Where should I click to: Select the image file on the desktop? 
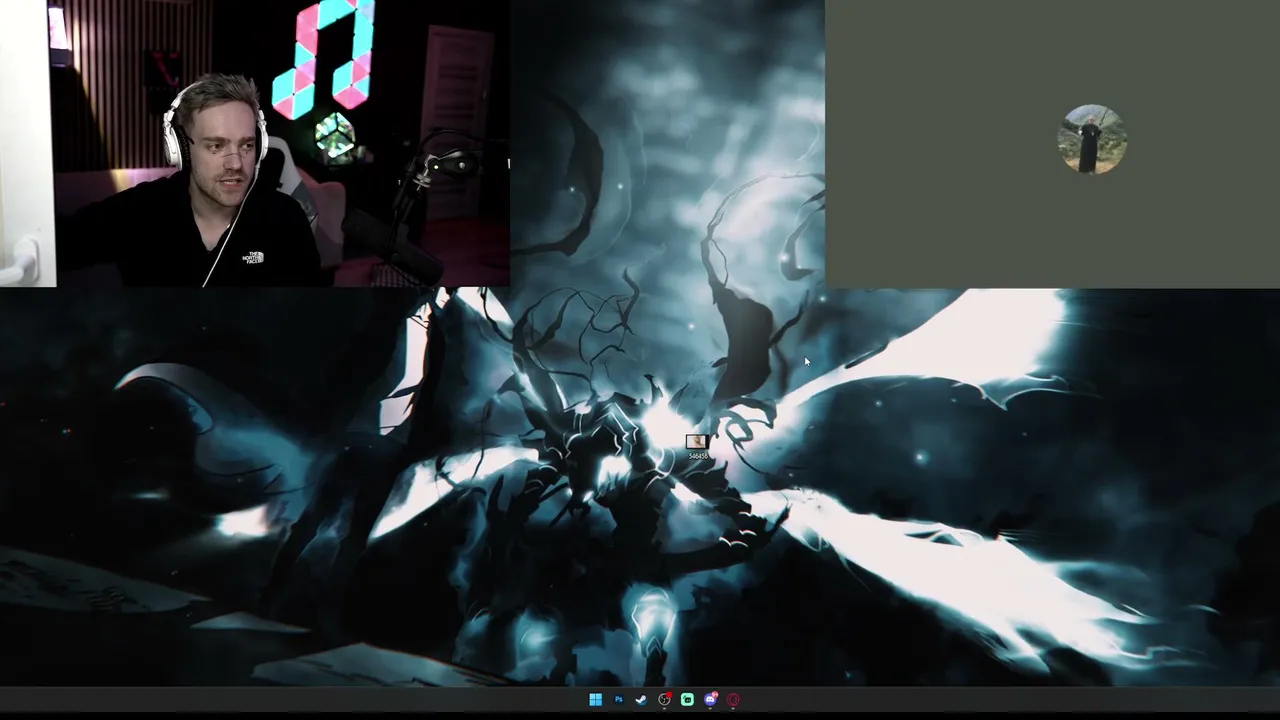697,446
